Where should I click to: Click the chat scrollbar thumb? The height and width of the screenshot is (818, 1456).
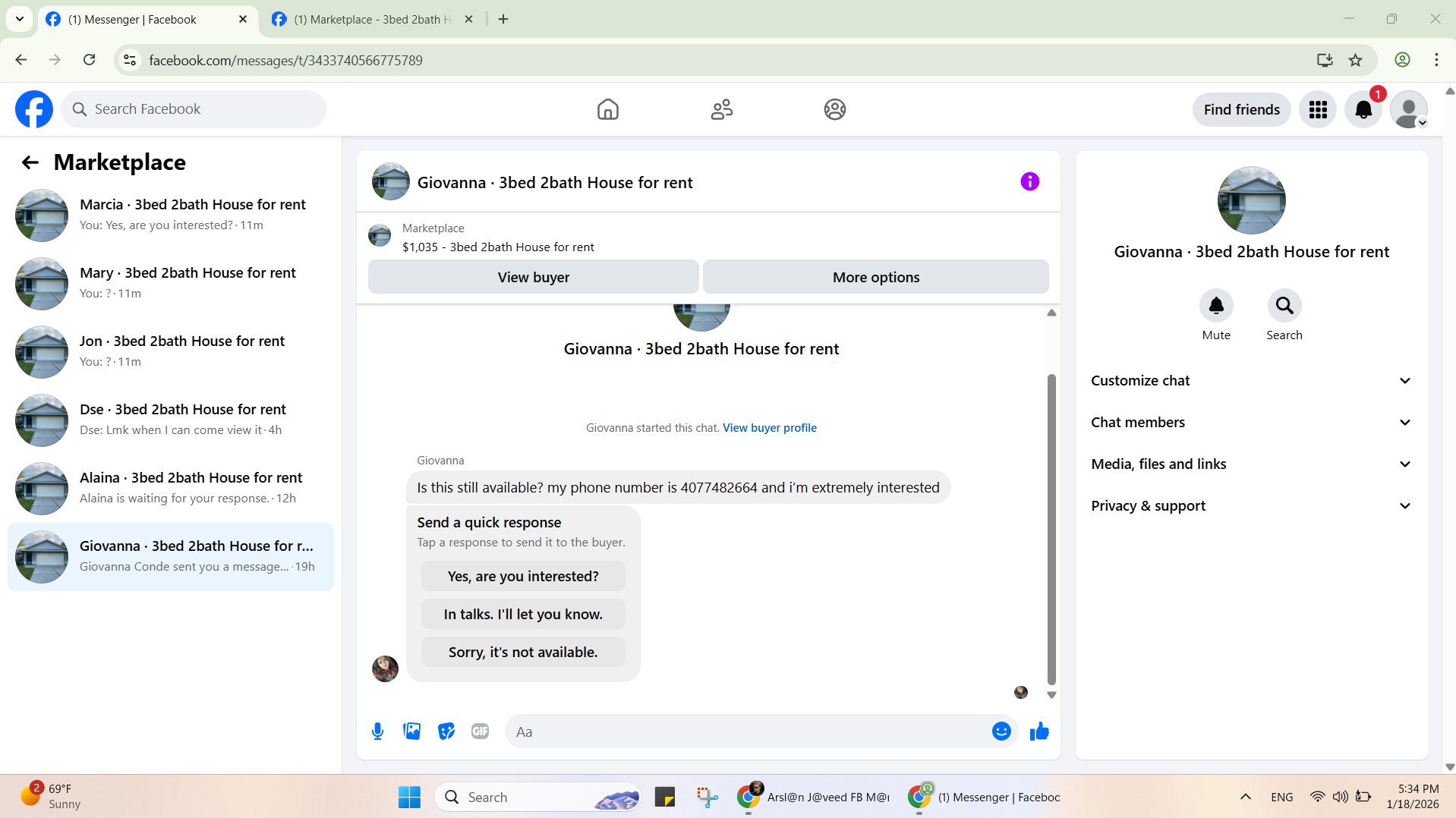[x=1051, y=529]
